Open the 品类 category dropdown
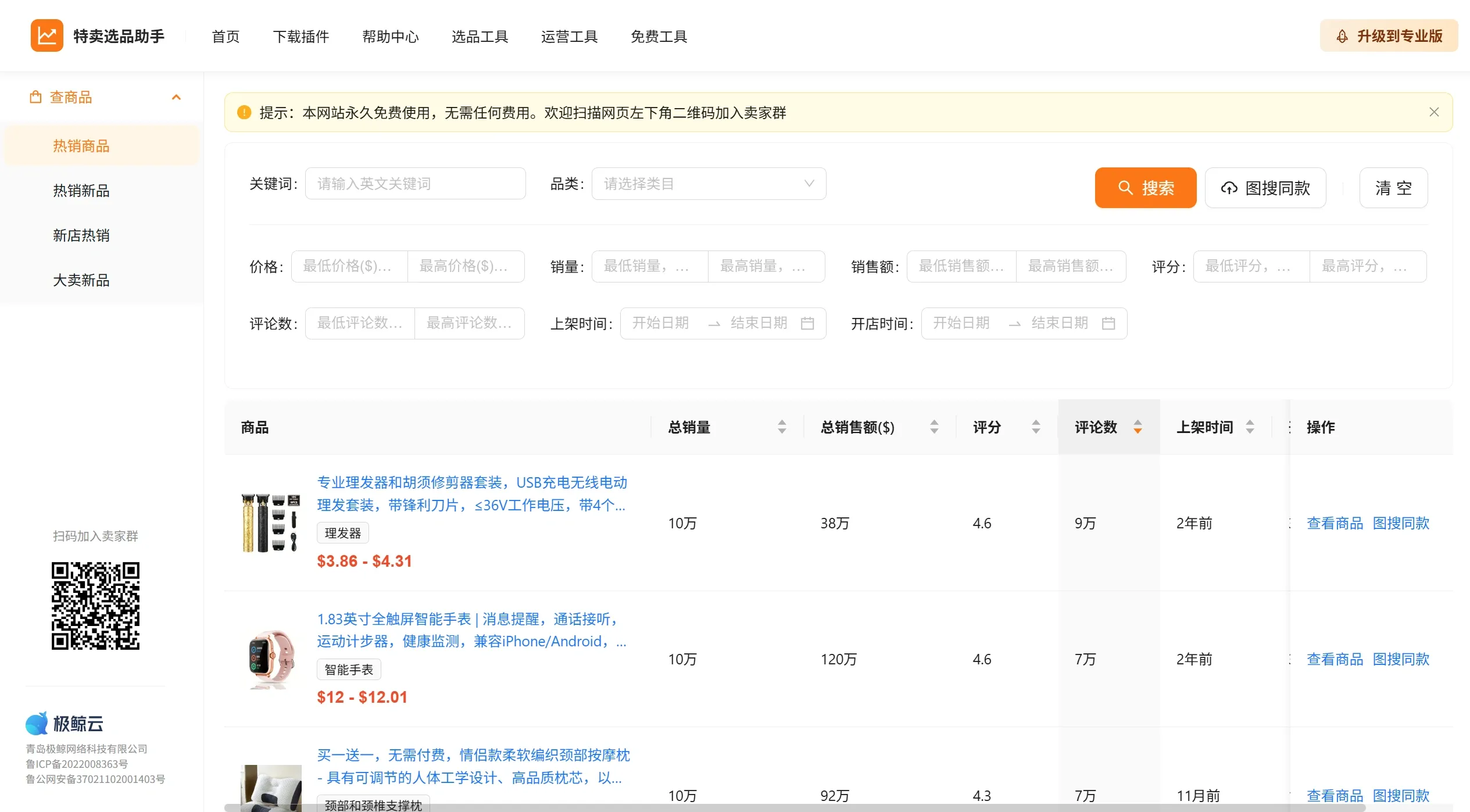The width and height of the screenshot is (1470, 812). click(x=708, y=183)
